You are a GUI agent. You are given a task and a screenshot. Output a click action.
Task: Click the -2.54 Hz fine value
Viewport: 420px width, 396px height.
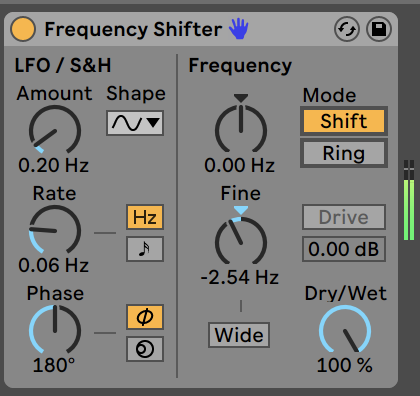click(239, 277)
